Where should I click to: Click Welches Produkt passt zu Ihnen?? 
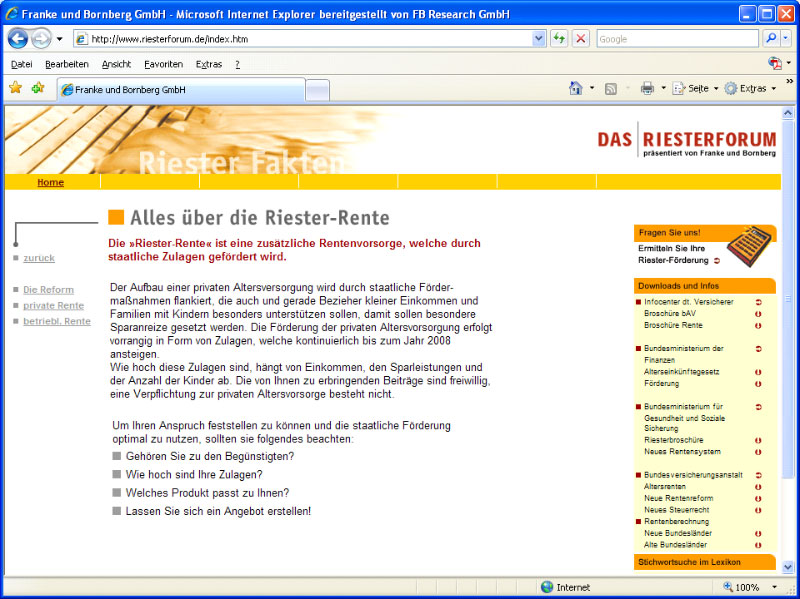tap(207, 493)
